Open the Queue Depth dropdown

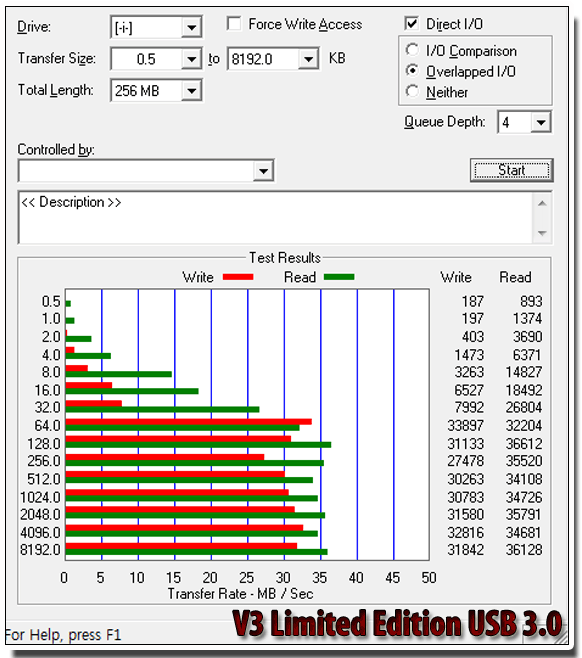coord(541,123)
